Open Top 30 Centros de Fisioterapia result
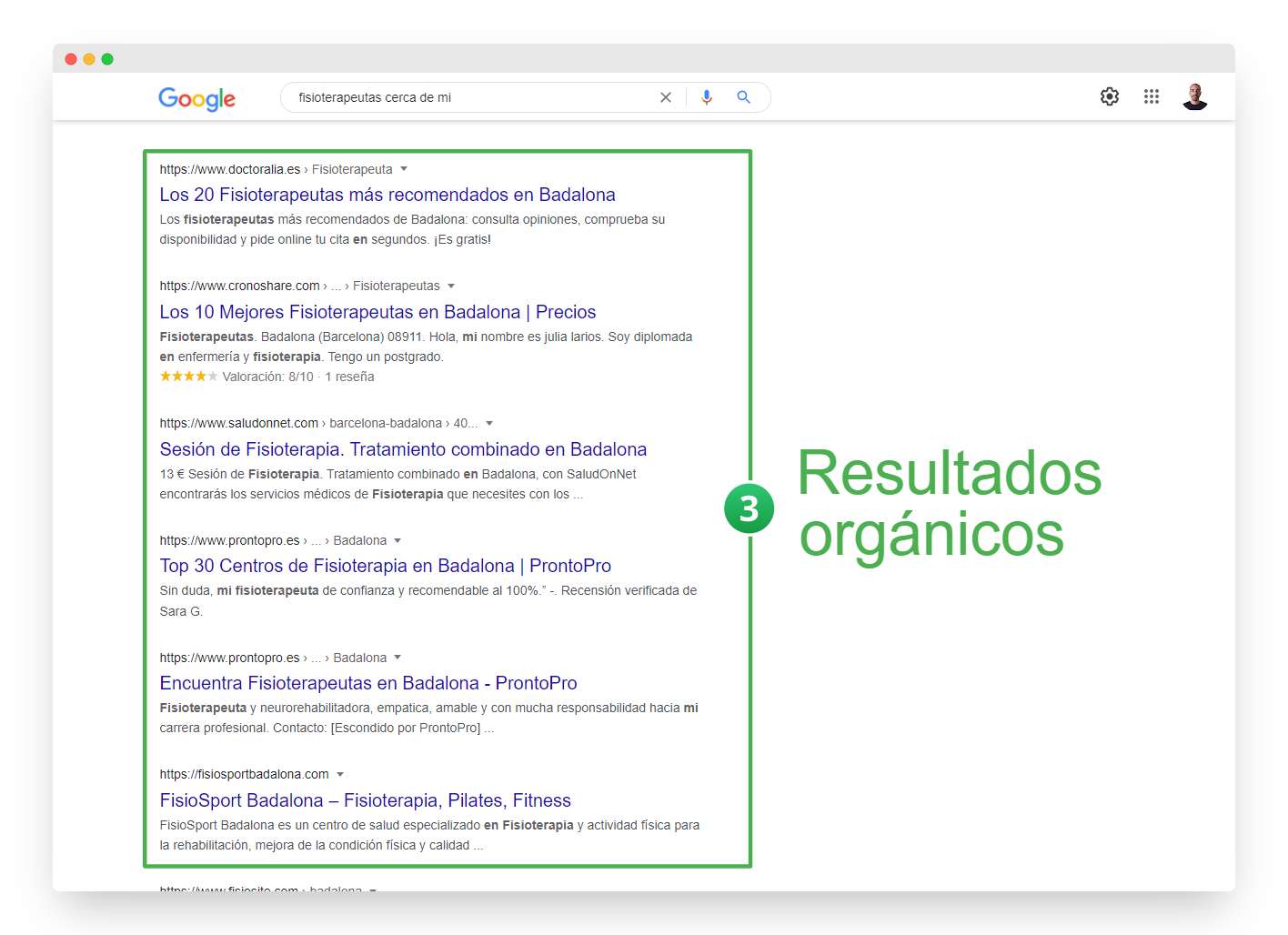This screenshot has height=935, width=1288. (385, 566)
